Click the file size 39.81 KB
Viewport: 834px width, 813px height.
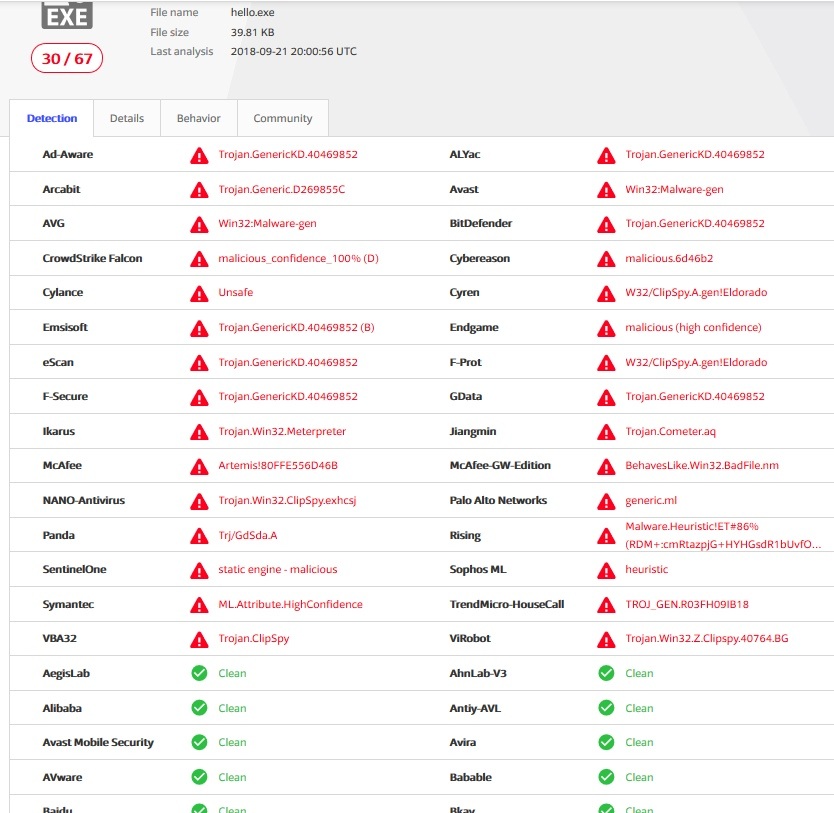253,32
